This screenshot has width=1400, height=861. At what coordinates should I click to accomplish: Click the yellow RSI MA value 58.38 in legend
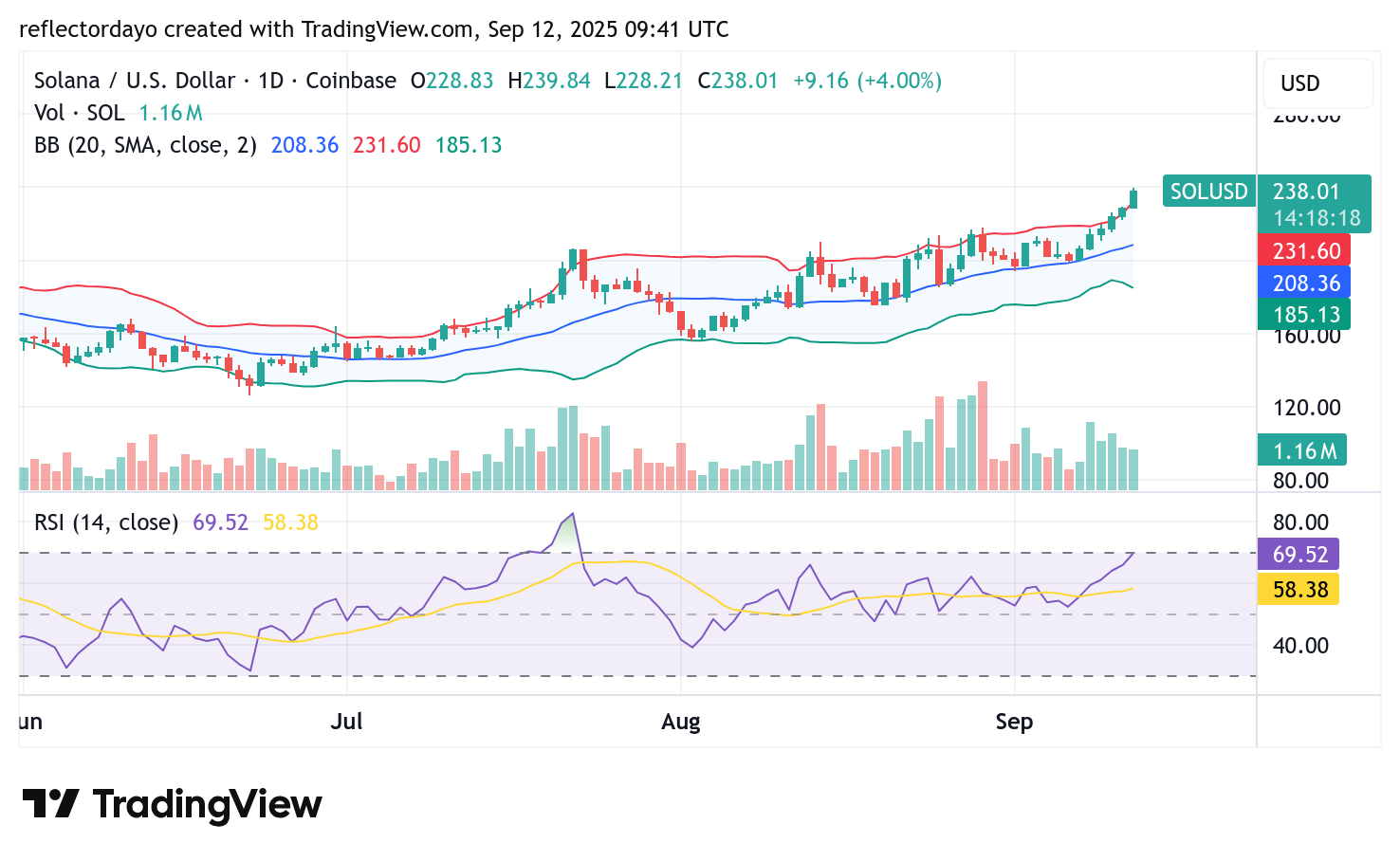[x=290, y=522]
